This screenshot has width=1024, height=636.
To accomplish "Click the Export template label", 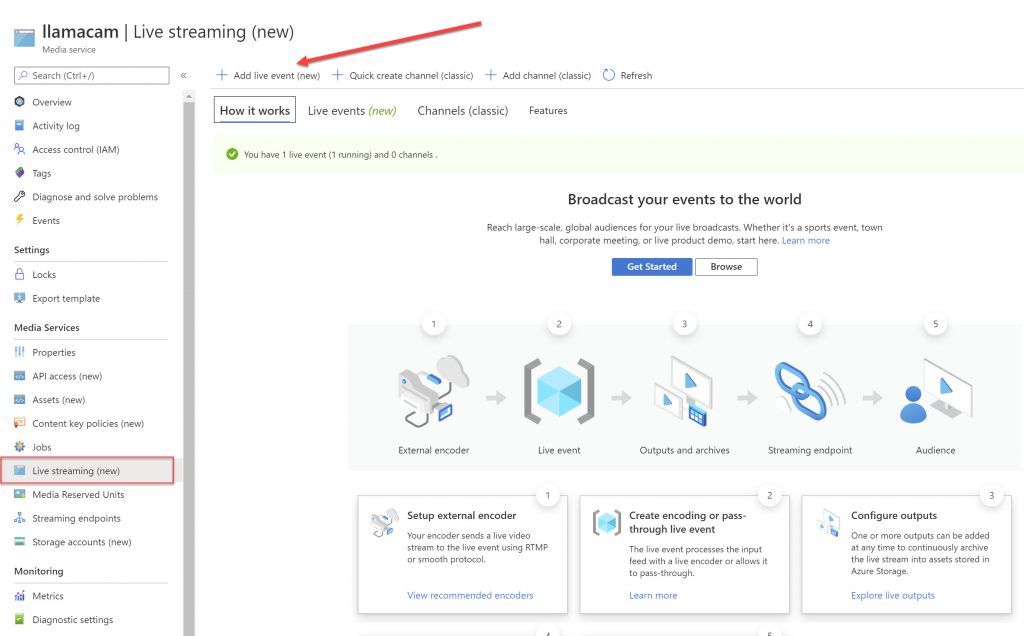I will click(x=66, y=298).
